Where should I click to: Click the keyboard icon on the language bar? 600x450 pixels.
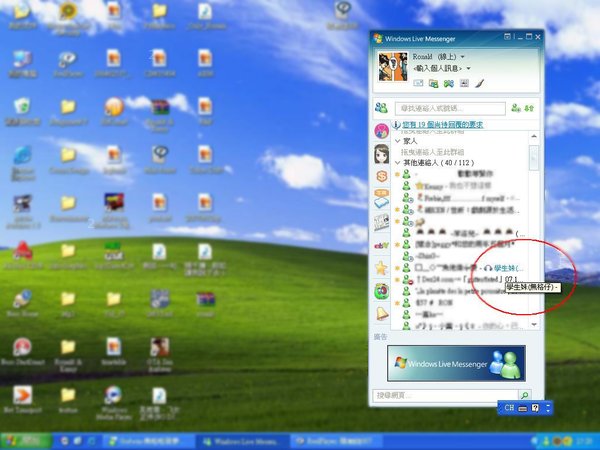pyautogui.click(x=522, y=409)
